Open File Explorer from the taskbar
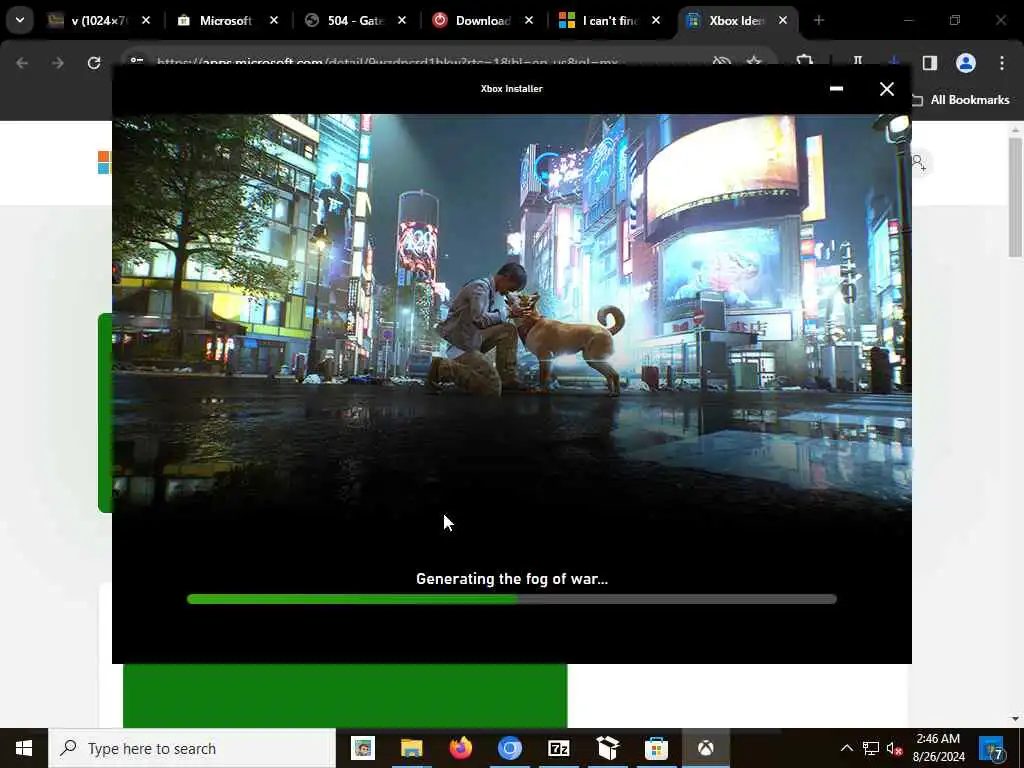The height and width of the screenshot is (768, 1024). (x=411, y=748)
